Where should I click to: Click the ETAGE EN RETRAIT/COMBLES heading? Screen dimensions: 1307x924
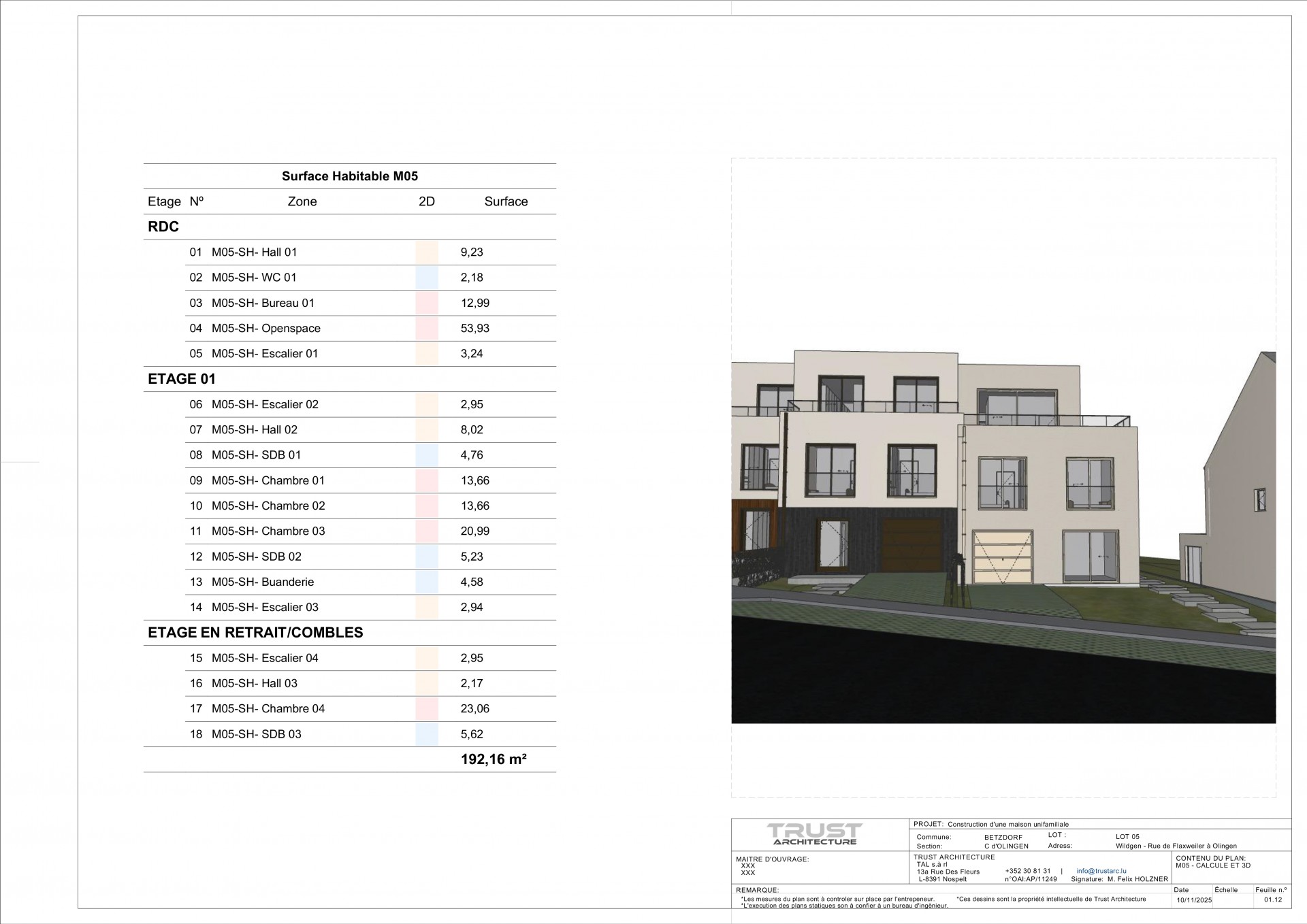pos(255,633)
